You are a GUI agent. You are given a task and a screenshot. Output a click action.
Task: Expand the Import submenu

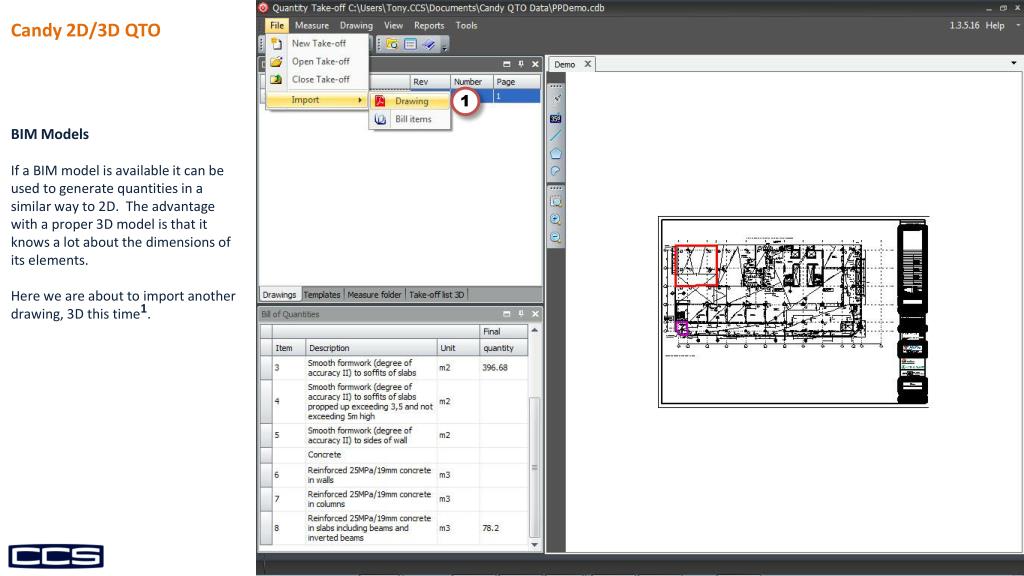click(318, 100)
